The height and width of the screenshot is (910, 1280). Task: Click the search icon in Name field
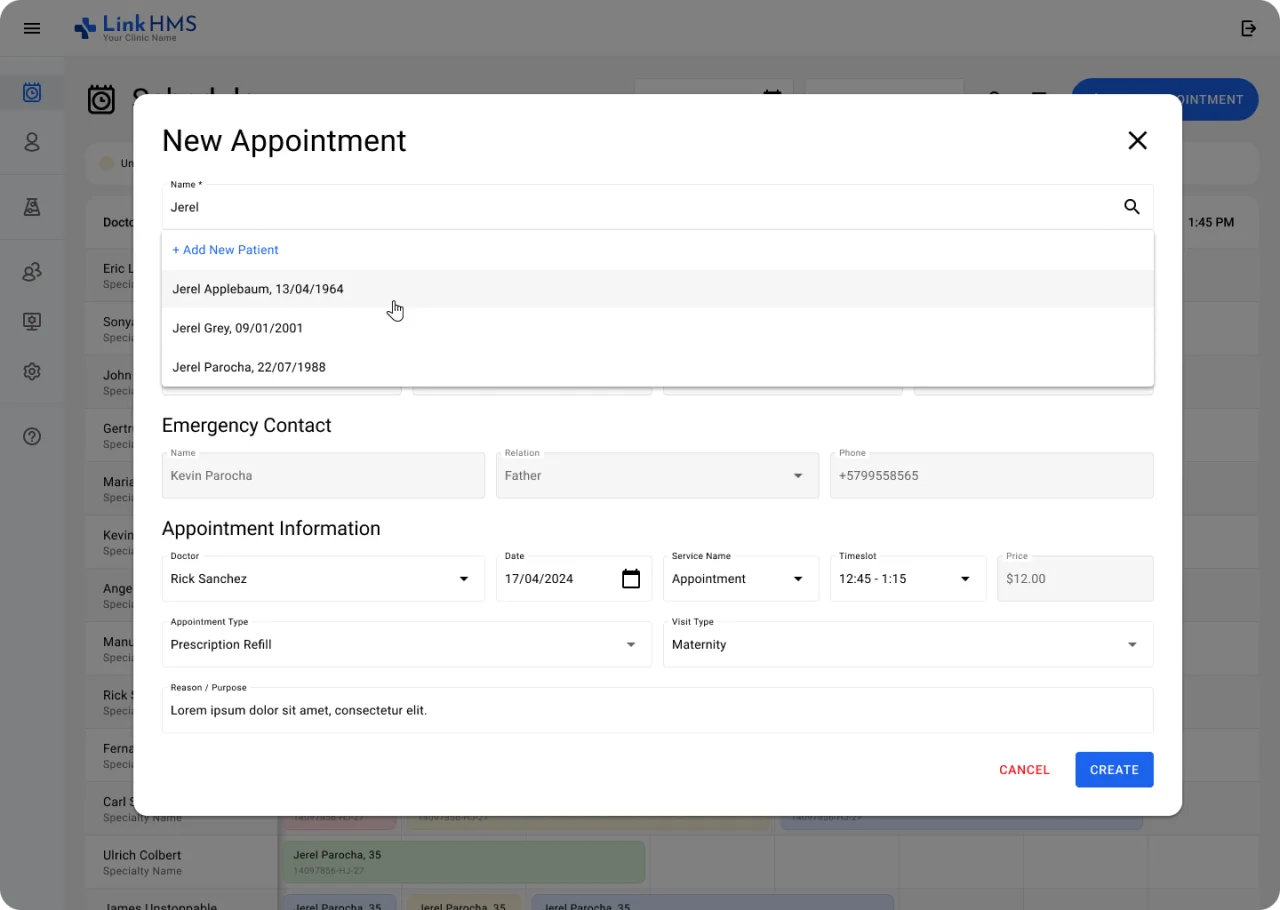click(1132, 207)
